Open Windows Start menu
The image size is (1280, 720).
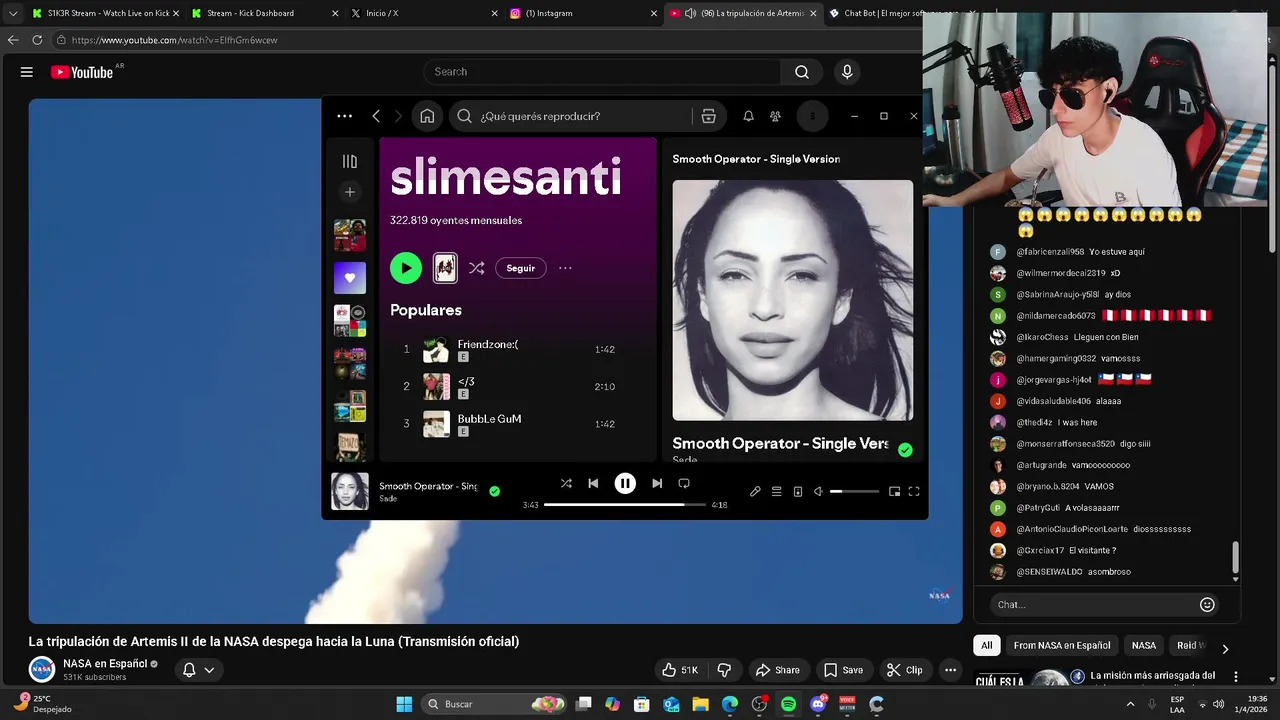tap(404, 704)
